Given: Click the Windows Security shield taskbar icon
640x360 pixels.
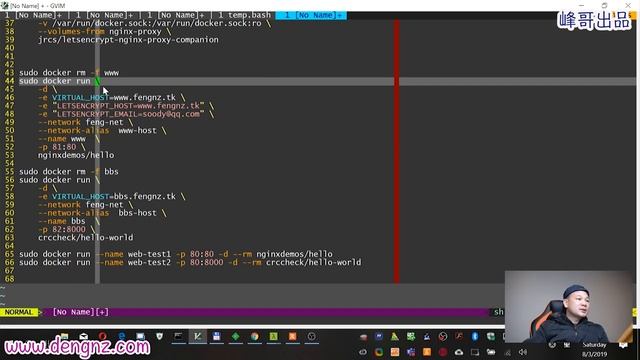Looking at the screenshot, I should [160, 337].
